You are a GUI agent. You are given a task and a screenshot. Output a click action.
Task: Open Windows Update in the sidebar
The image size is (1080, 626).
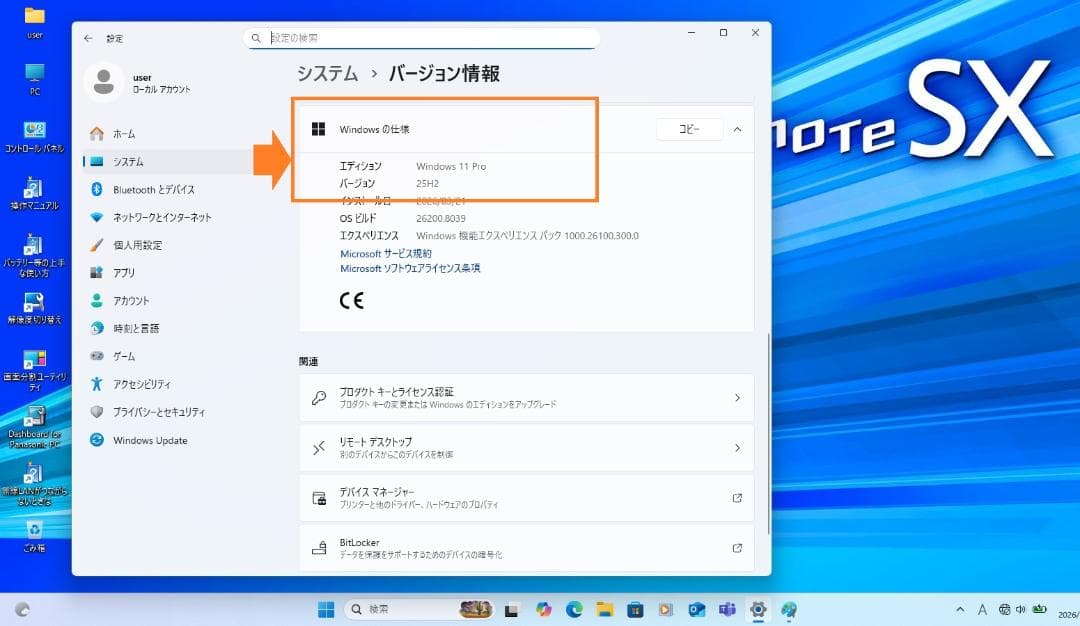(x=169, y=440)
